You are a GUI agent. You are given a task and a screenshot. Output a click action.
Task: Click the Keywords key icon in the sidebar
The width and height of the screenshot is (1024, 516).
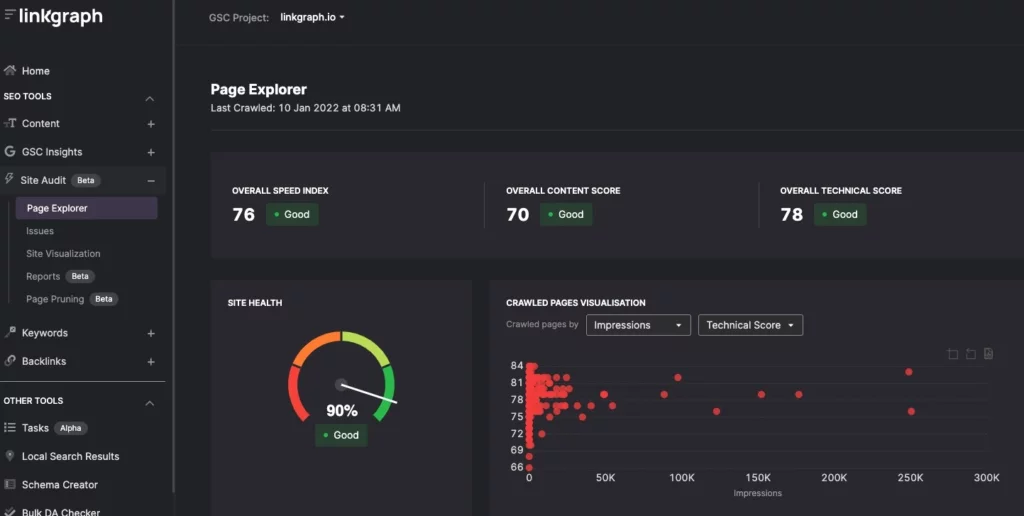pos(10,333)
